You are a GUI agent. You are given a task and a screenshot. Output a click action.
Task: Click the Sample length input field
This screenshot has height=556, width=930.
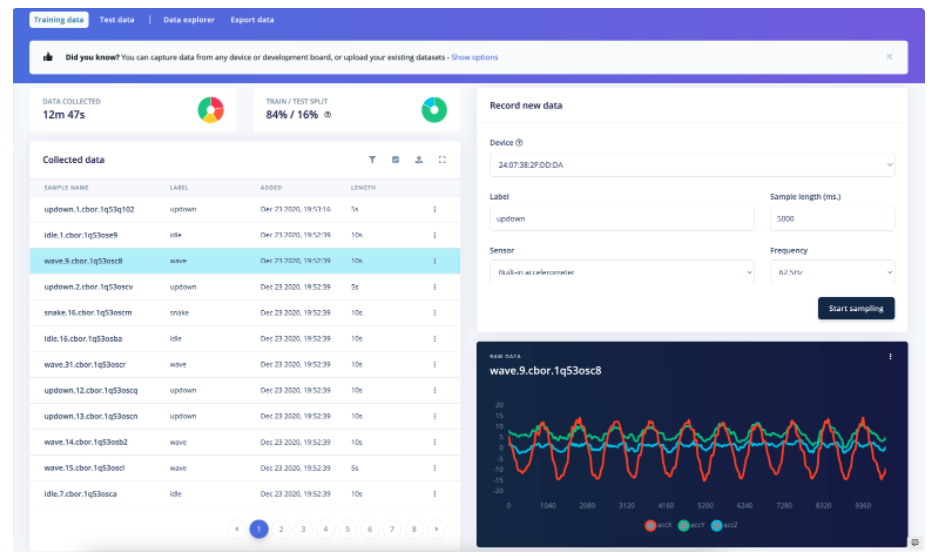(832, 218)
